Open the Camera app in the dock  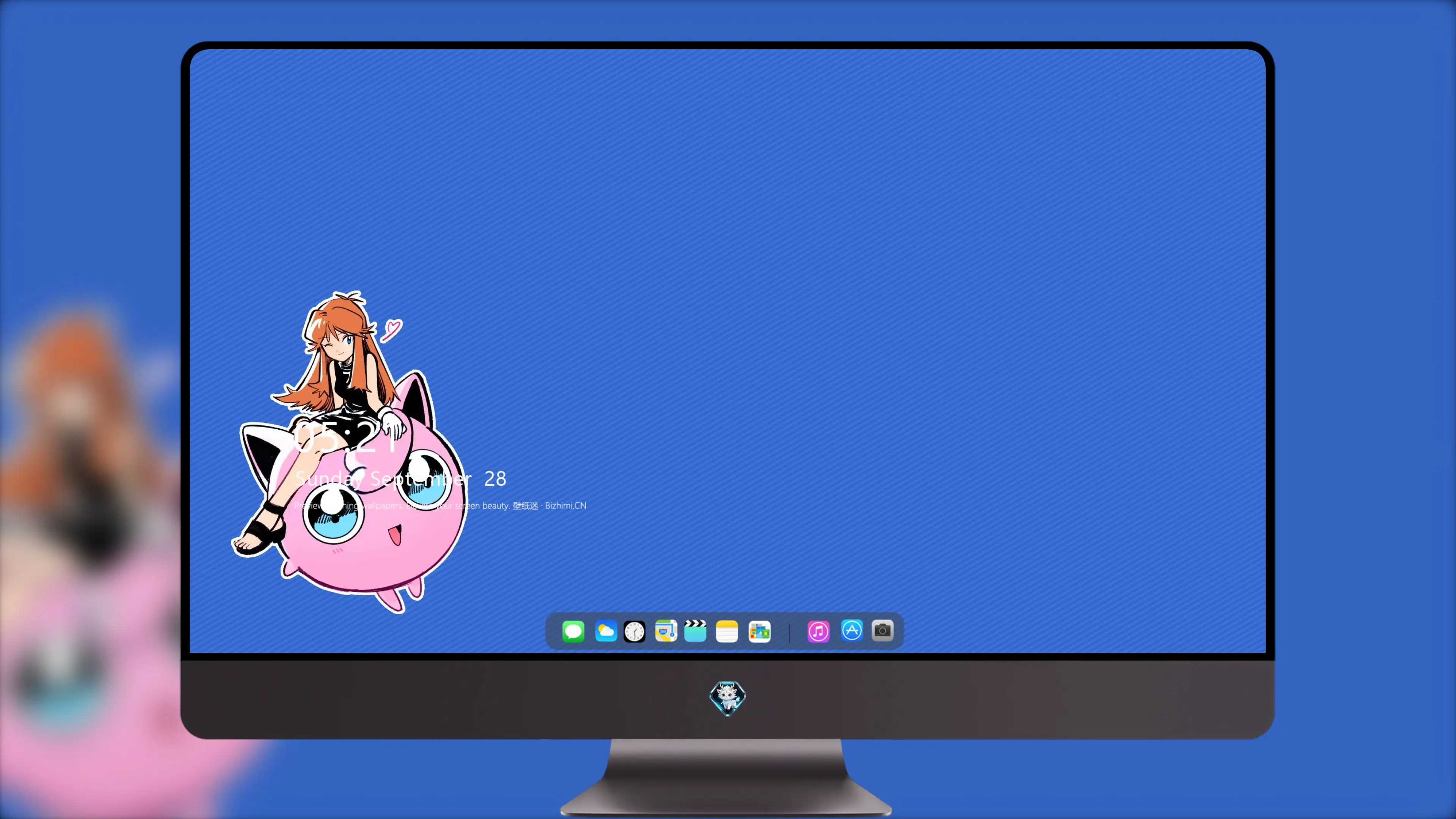882,630
